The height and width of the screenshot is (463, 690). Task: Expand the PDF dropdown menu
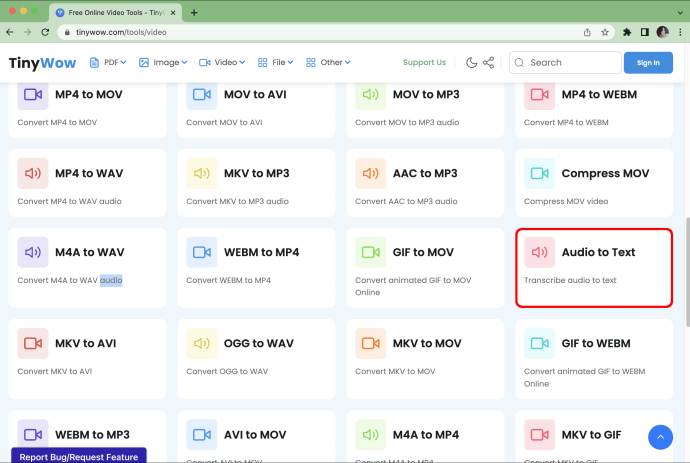[109, 62]
